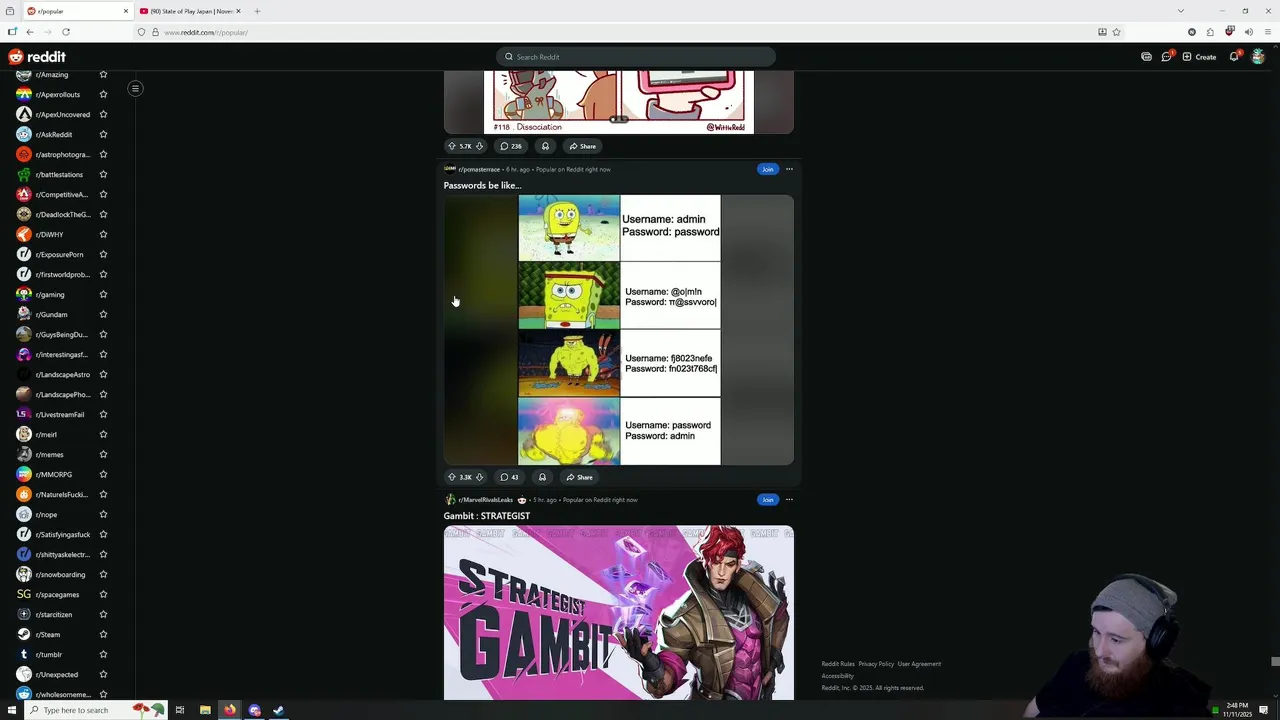Open the browser tab list dropdown
The height and width of the screenshot is (720, 1280).
(x=1181, y=11)
